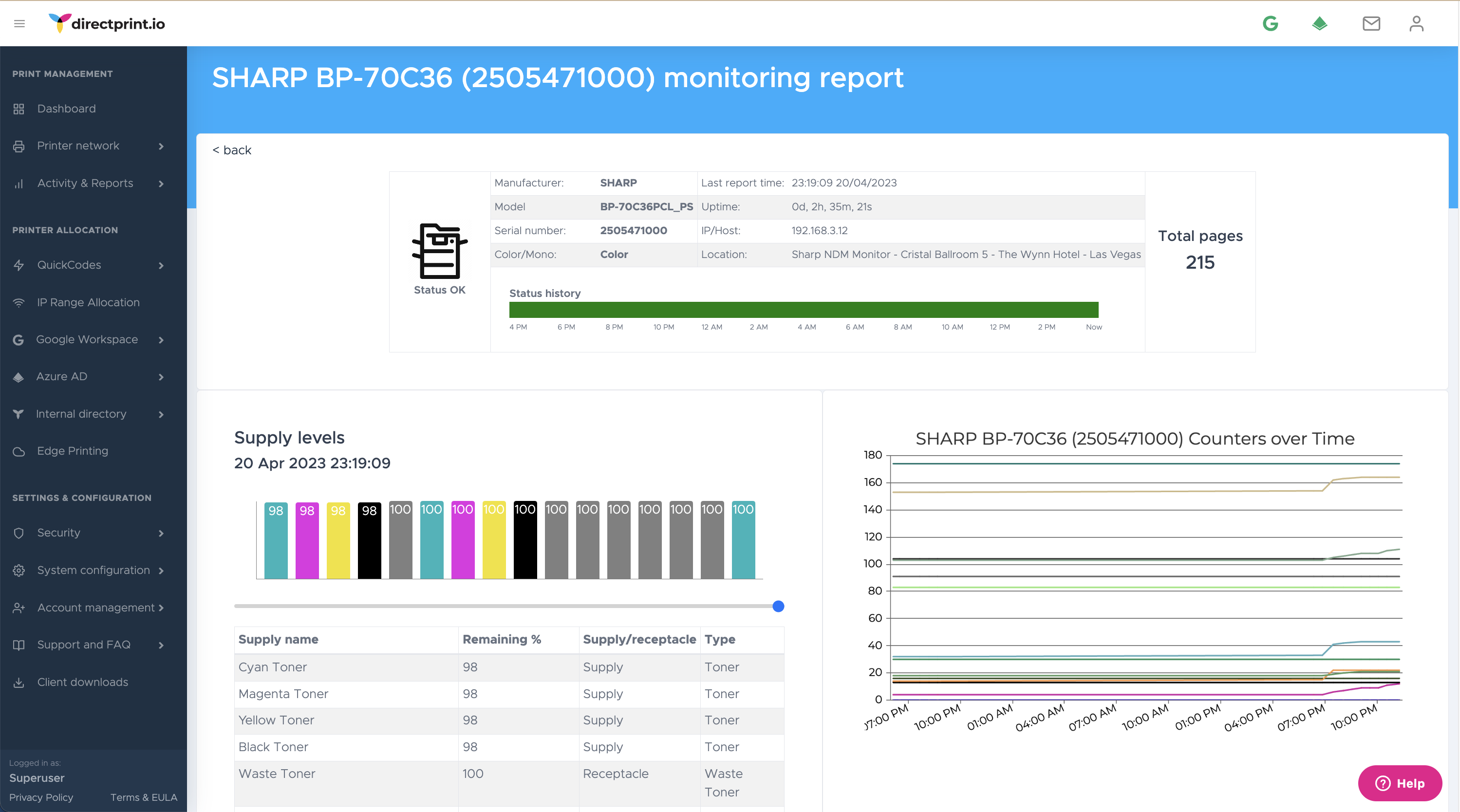This screenshot has width=1460, height=812.
Task: Select the Activity & Reports chart icon
Action: pos(19,184)
